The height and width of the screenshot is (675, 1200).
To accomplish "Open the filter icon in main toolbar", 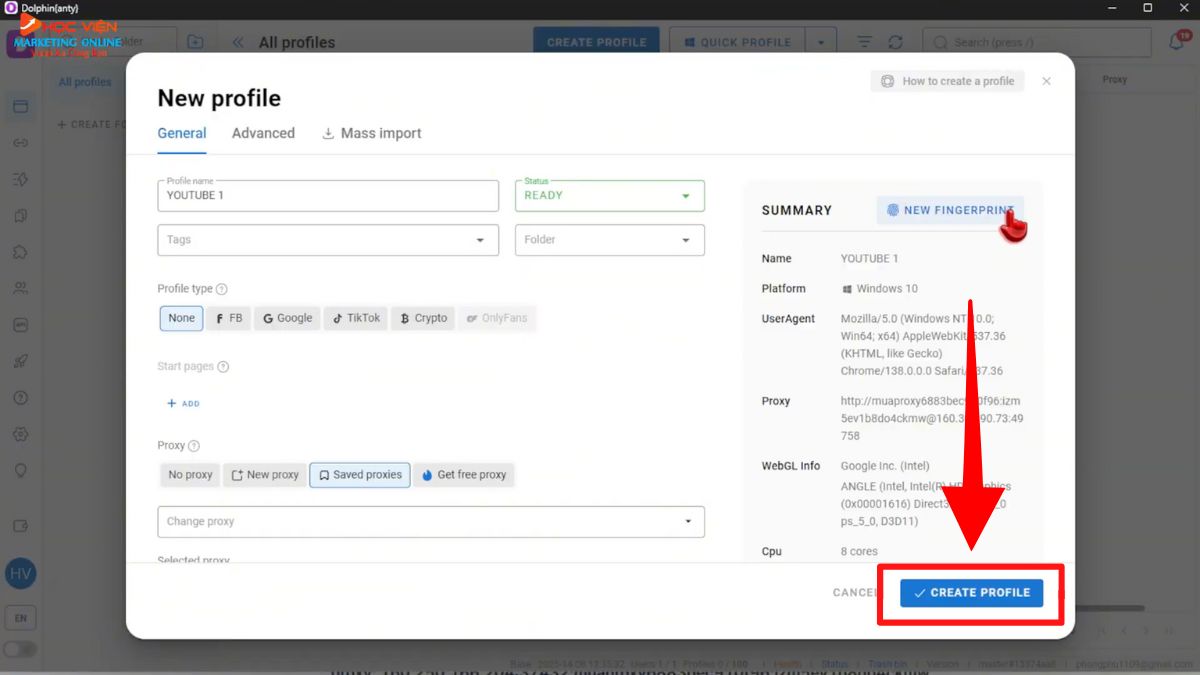I will 865,43.
